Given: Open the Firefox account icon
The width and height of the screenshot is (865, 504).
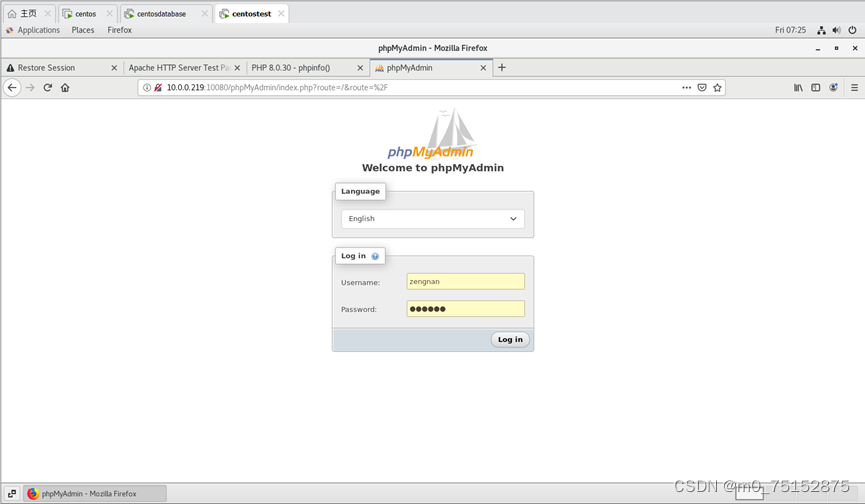Looking at the screenshot, I should pyautogui.click(x=833, y=88).
